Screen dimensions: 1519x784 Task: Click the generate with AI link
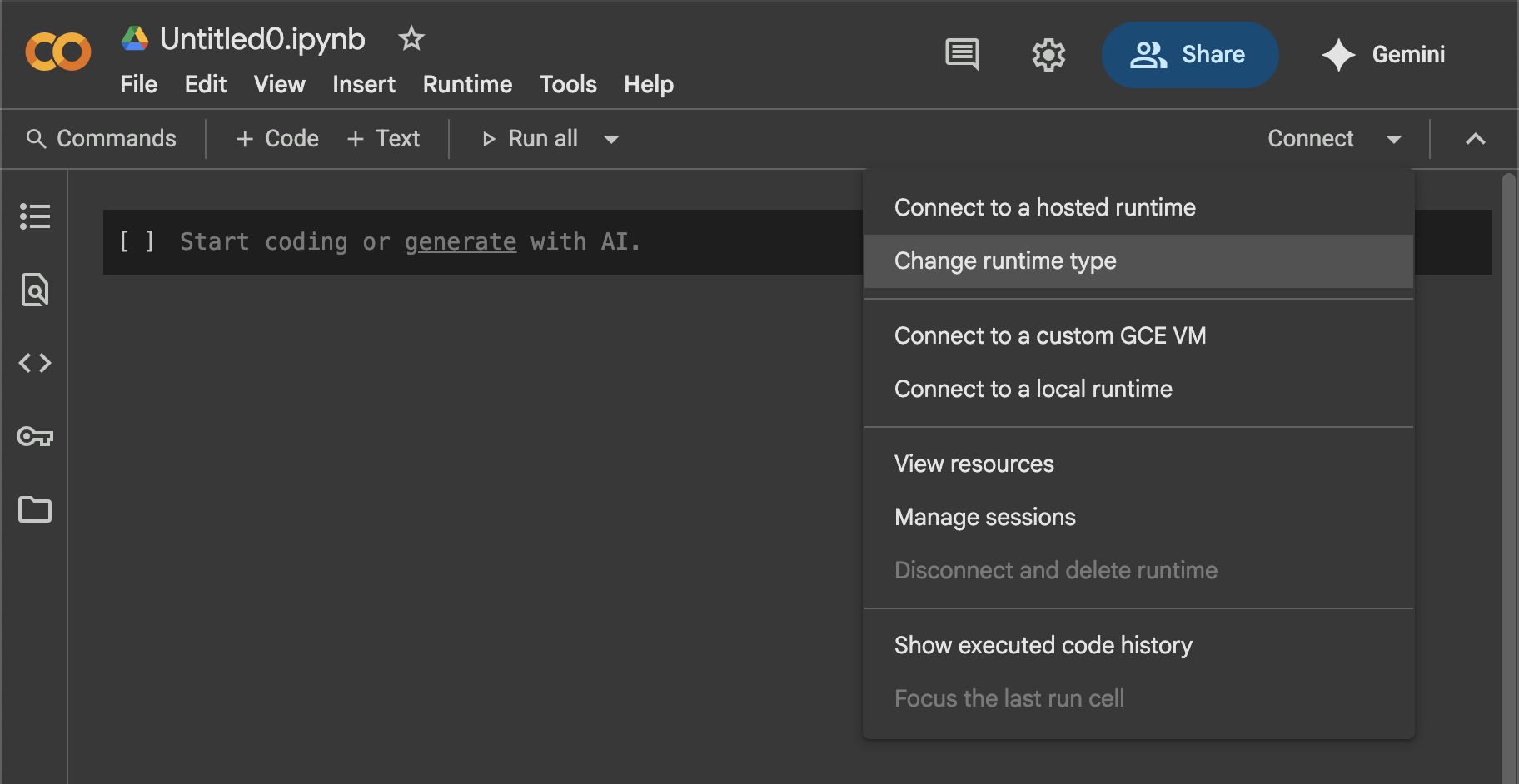click(461, 241)
